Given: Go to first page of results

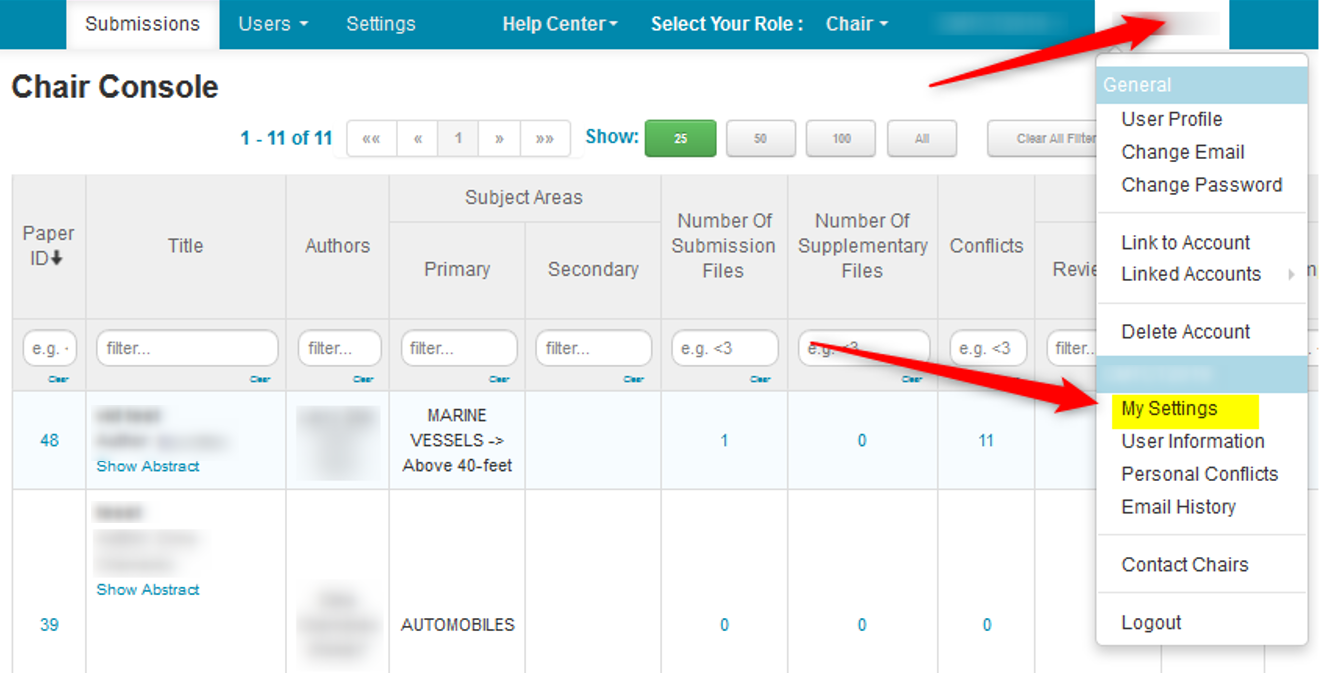Looking at the screenshot, I should click(x=372, y=138).
